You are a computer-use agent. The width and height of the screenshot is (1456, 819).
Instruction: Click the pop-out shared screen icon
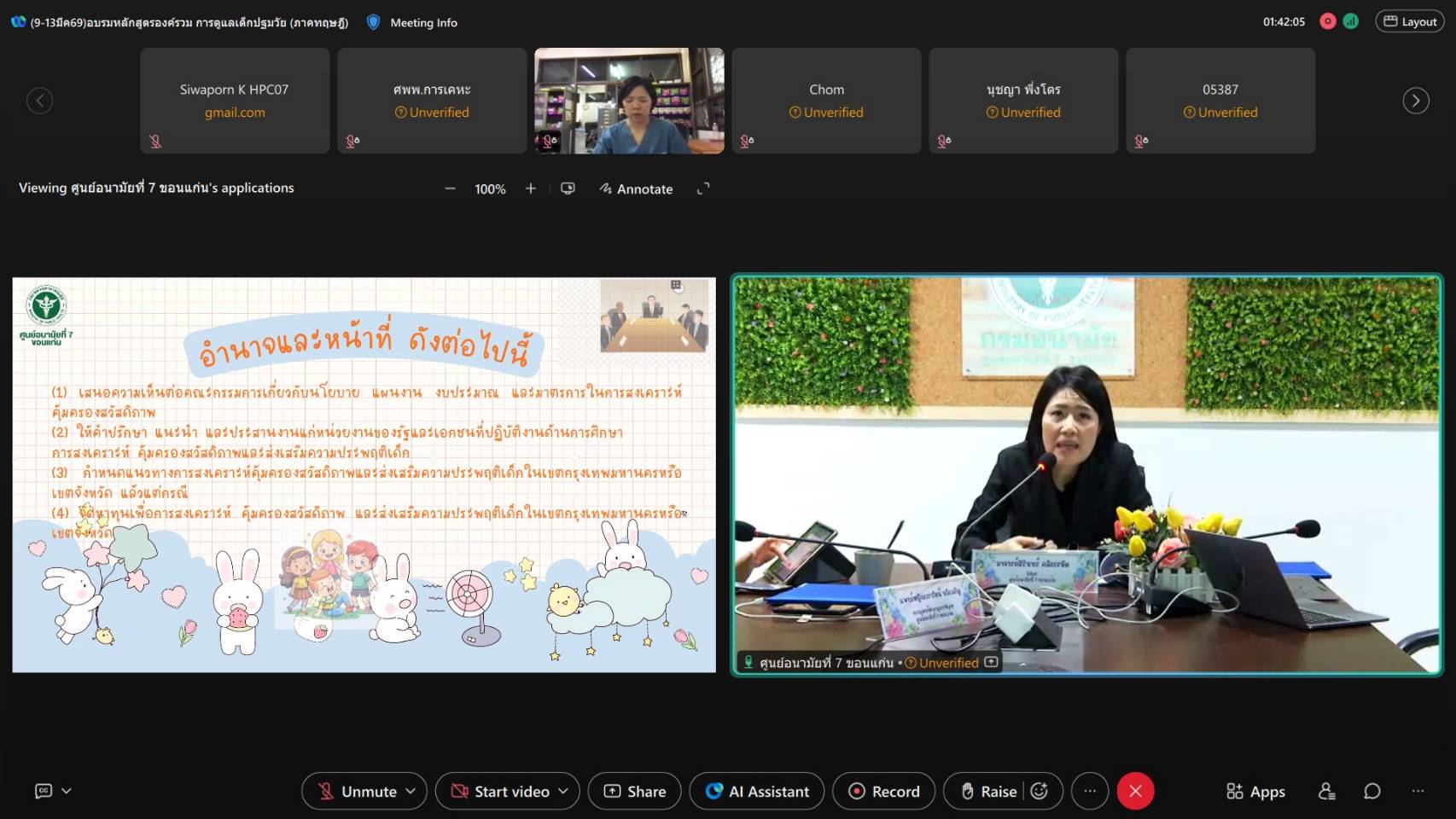[568, 189]
